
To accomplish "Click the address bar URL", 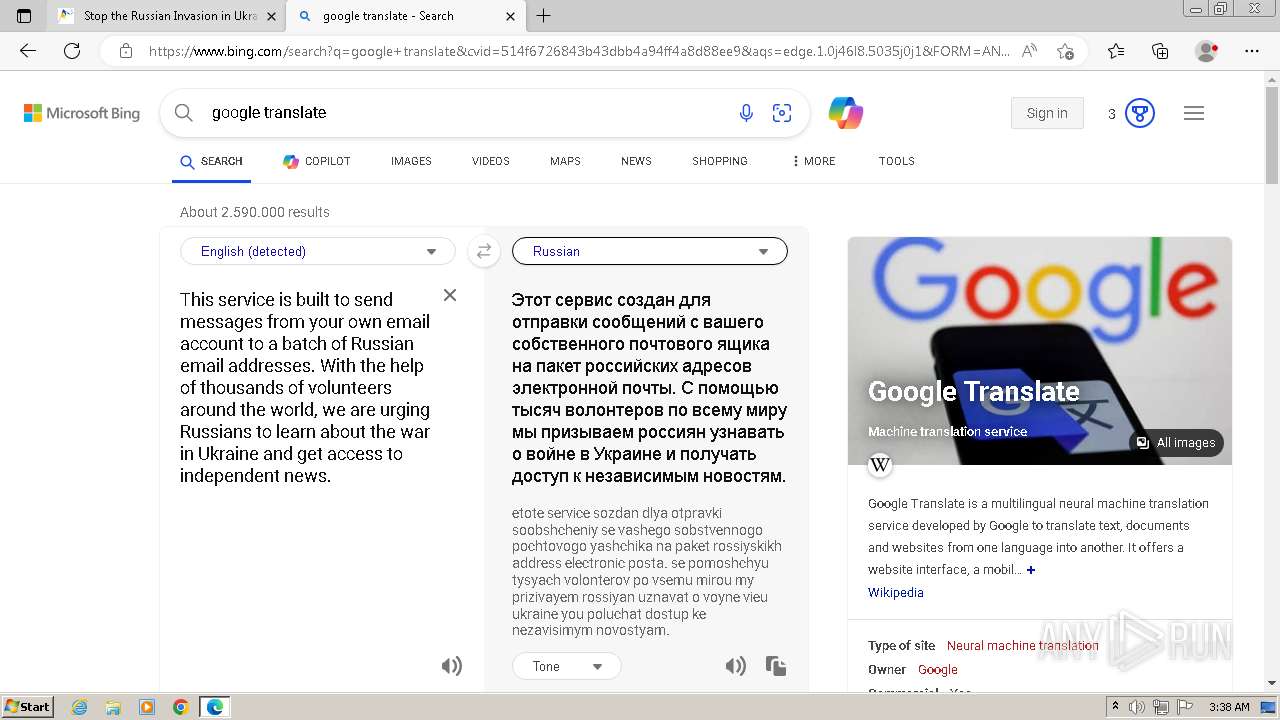I will (579, 51).
